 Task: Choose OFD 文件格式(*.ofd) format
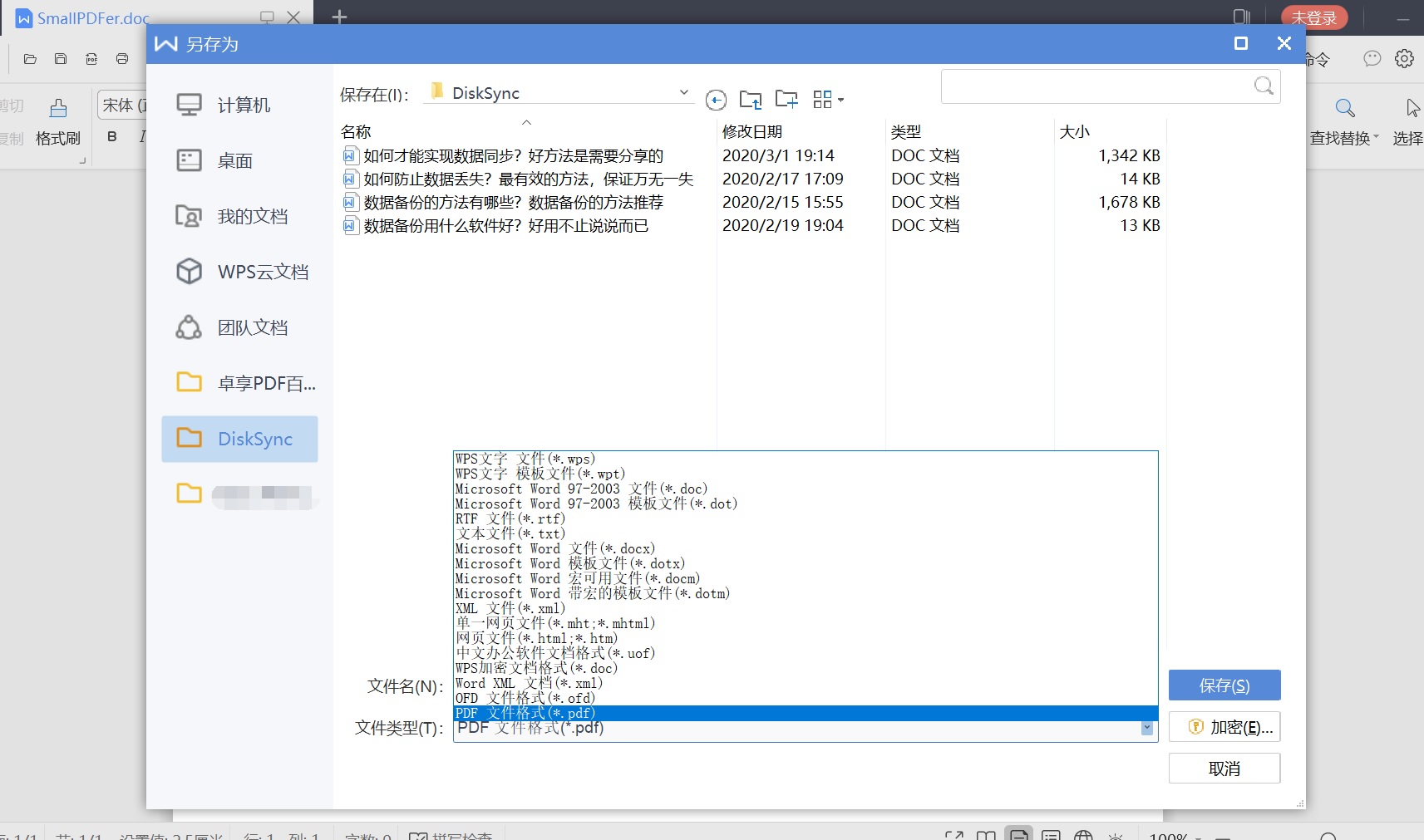pyautogui.click(x=806, y=698)
